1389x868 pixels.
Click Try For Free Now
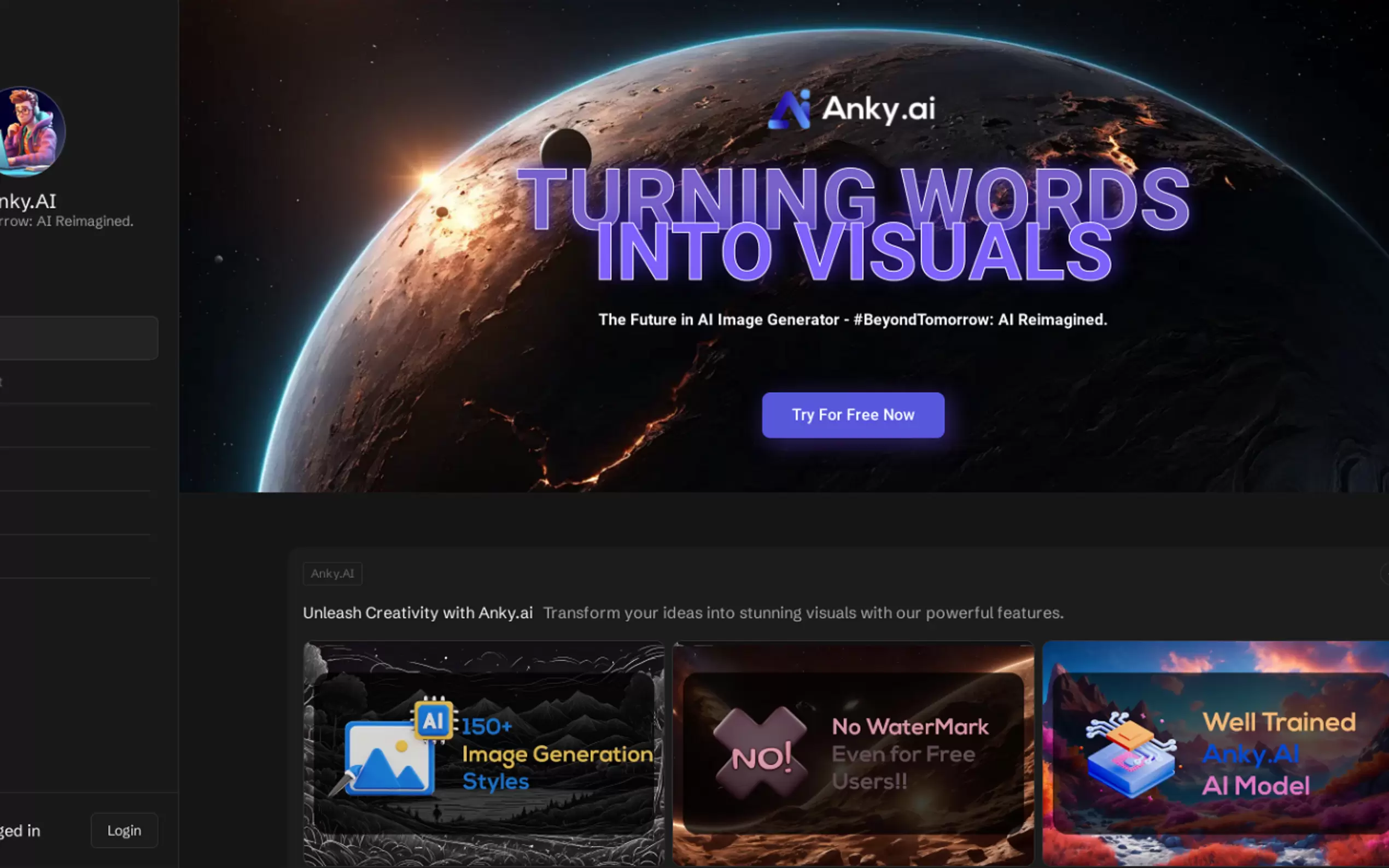pyautogui.click(x=853, y=414)
